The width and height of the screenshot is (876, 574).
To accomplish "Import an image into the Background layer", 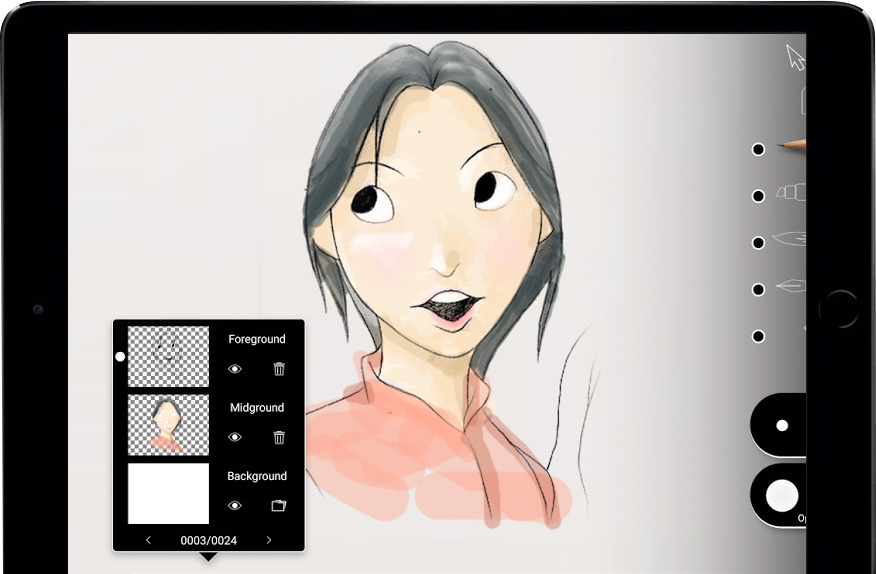I will (278, 506).
